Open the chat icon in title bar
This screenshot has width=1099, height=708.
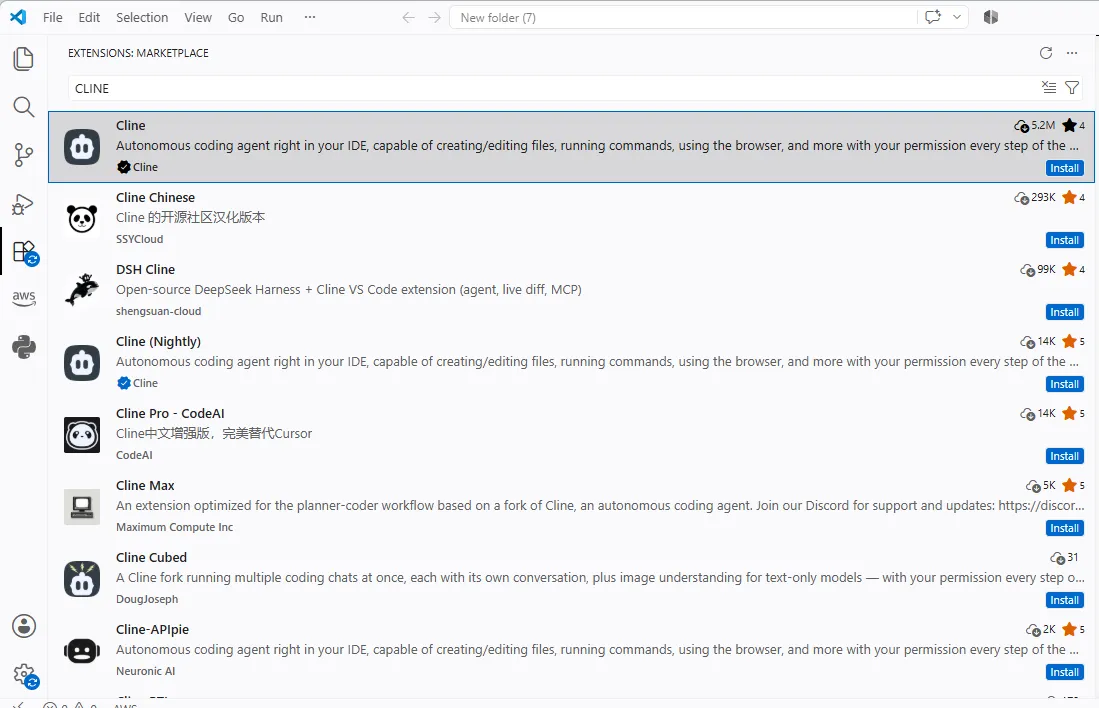[x=932, y=18]
